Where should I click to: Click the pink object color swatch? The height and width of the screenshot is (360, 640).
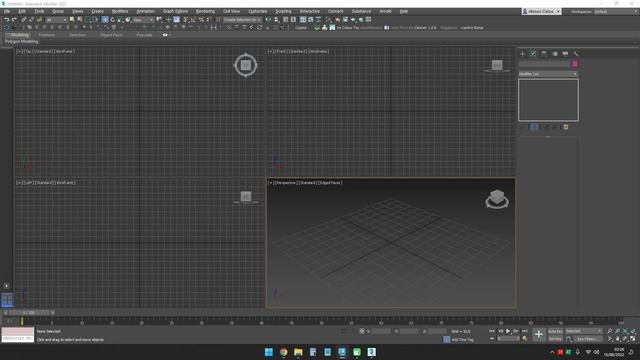(575, 64)
